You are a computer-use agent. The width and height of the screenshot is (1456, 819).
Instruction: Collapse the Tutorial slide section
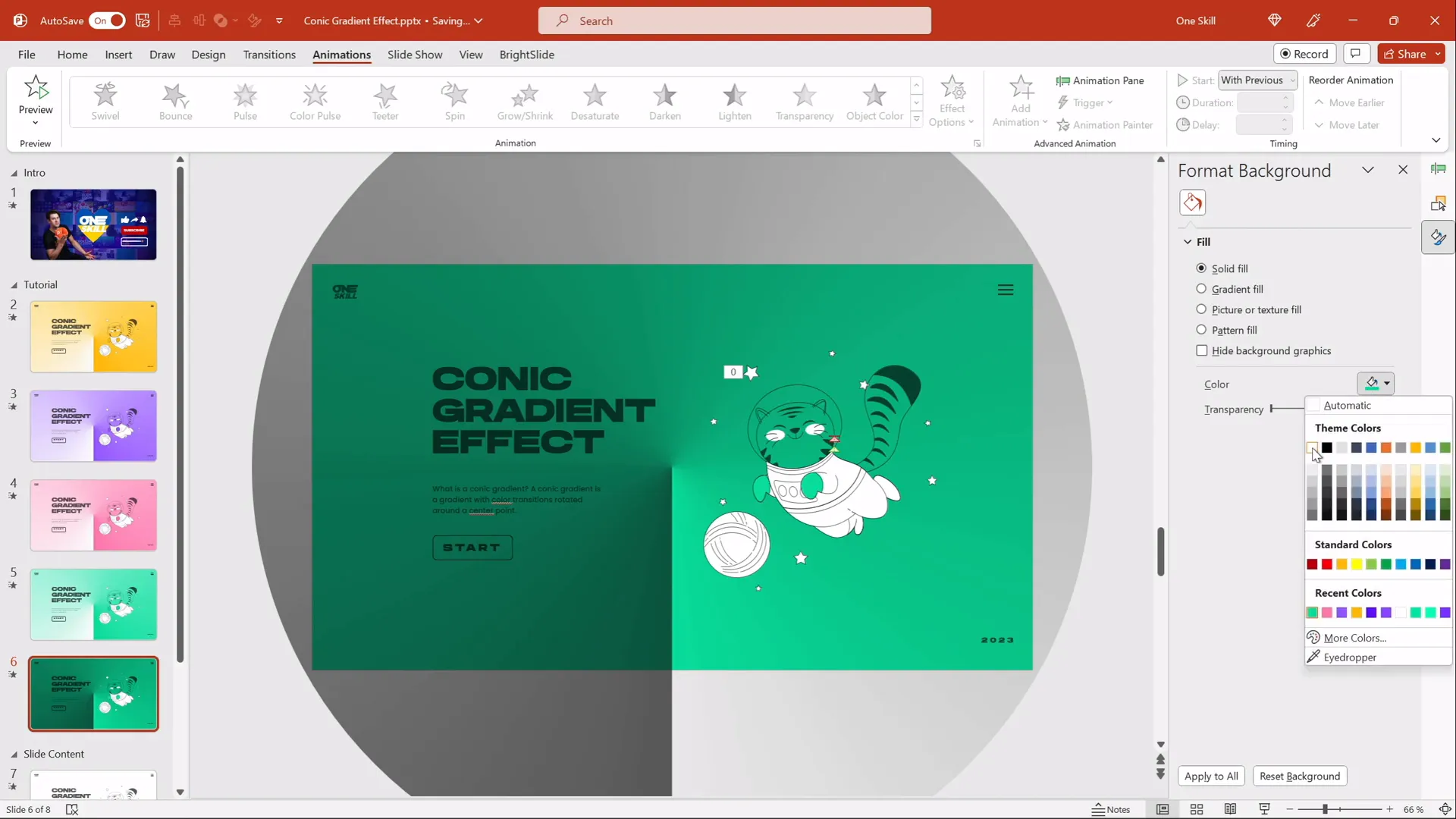14,285
